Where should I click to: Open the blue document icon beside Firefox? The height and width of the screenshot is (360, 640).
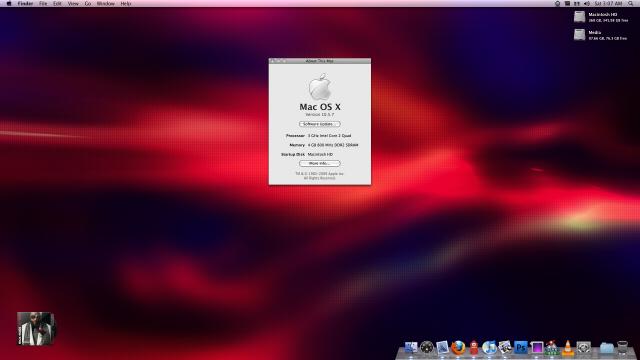click(442, 348)
